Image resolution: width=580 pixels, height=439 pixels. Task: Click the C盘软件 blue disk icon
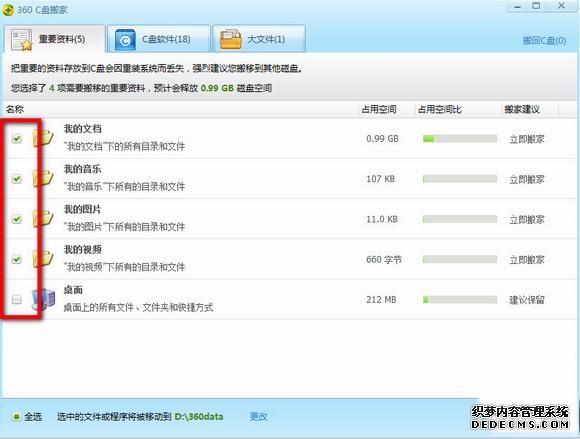pyautogui.click(x=125, y=40)
